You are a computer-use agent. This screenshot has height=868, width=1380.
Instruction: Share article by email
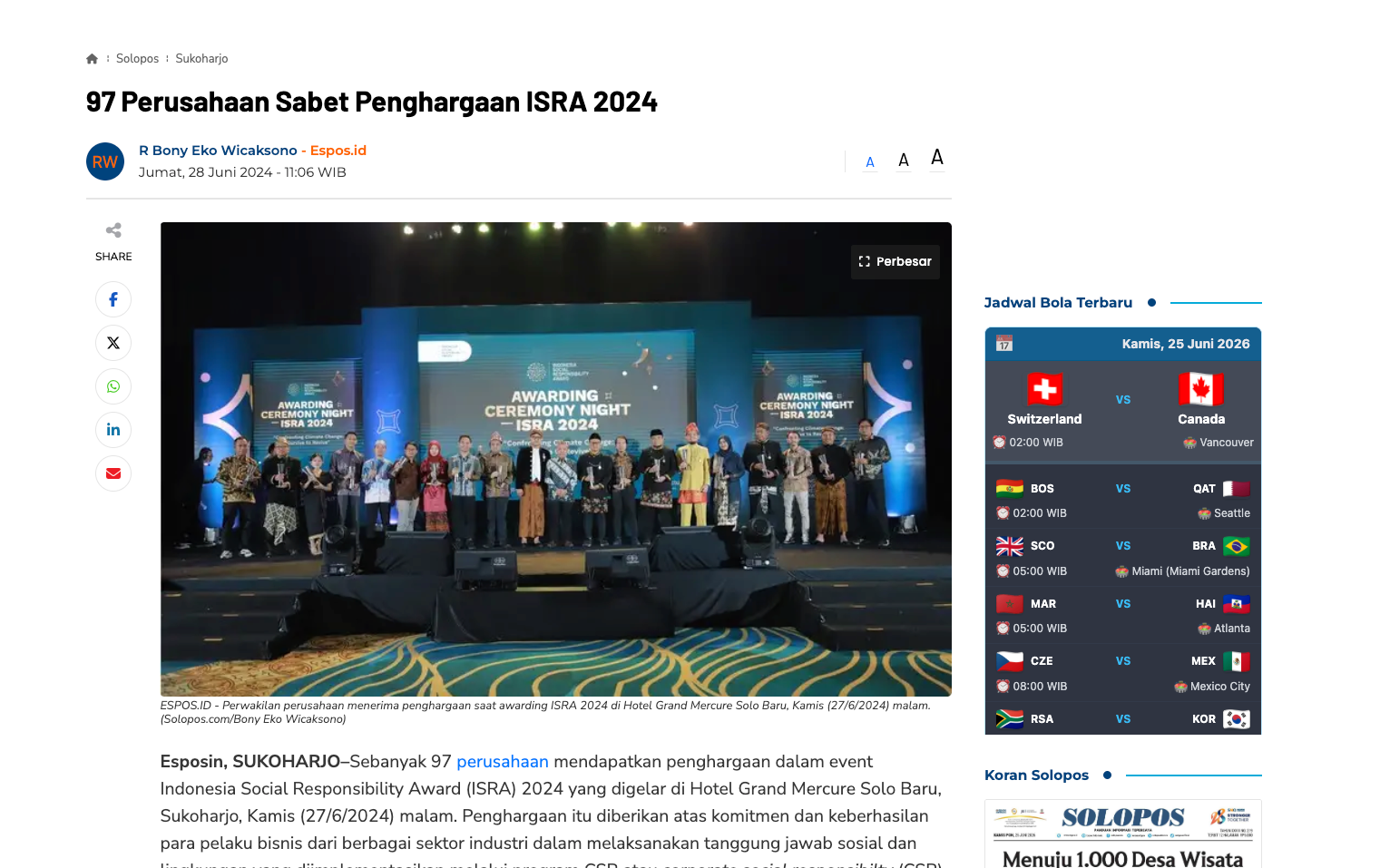coord(113,473)
